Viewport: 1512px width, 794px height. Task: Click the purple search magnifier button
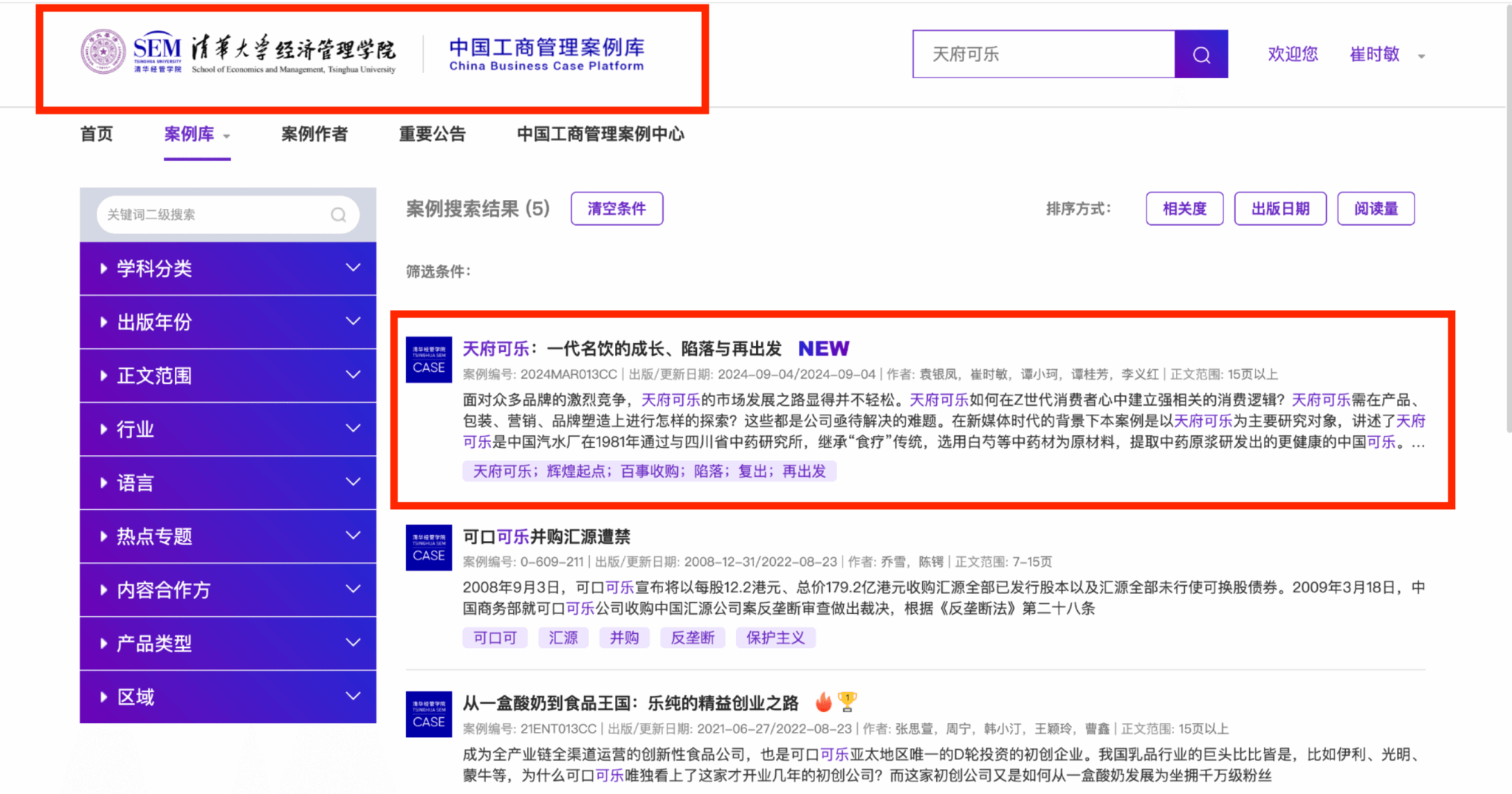(1200, 55)
